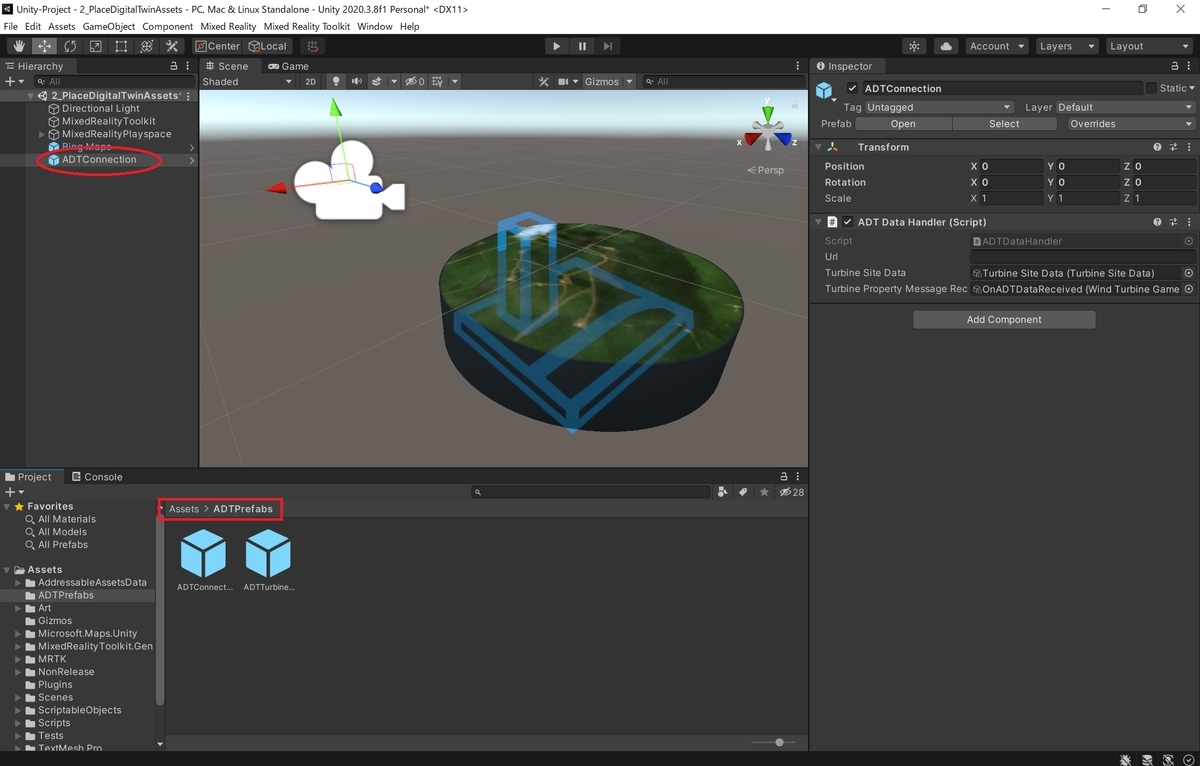Click the prefab Open button
The image size is (1200, 766).
pyautogui.click(x=903, y=124)
